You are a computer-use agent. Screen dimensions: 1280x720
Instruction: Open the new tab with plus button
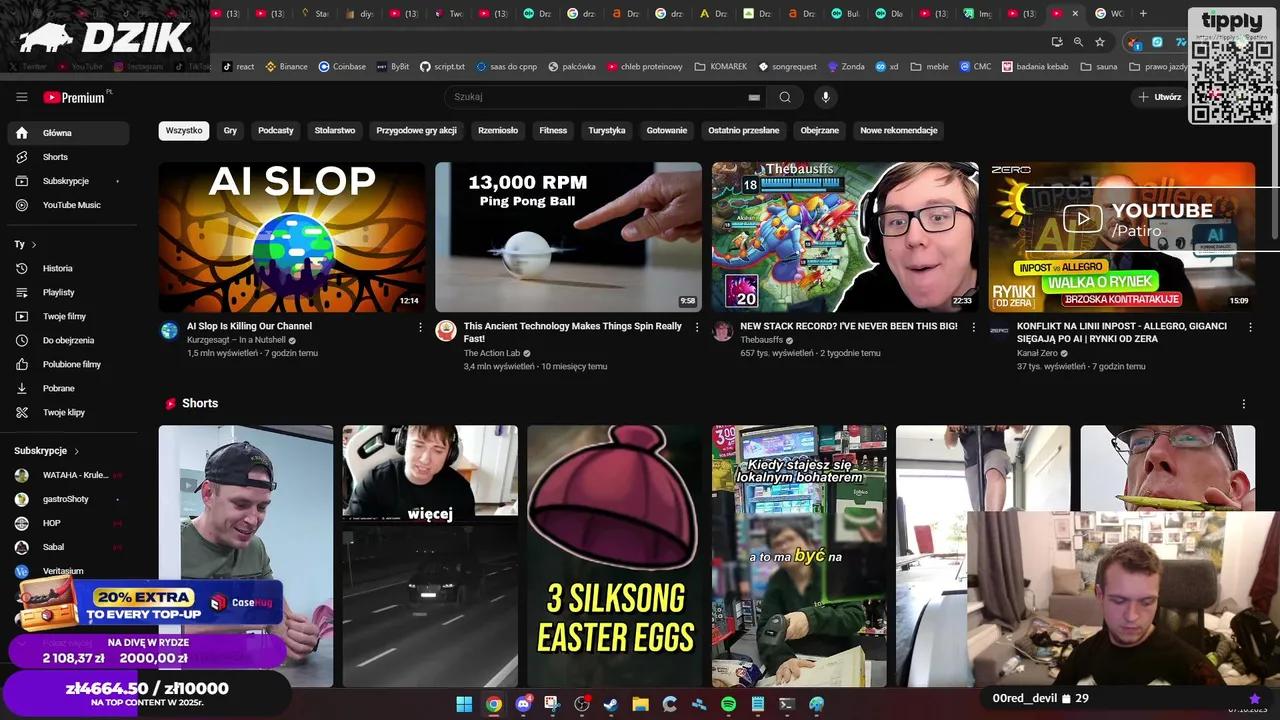coord(1143,14)
